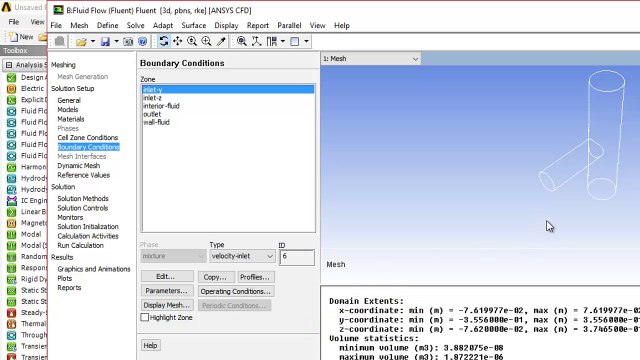The image size is (640, 360).
Task: Click the graphics window layout square icon
Action: pos(294,41)
